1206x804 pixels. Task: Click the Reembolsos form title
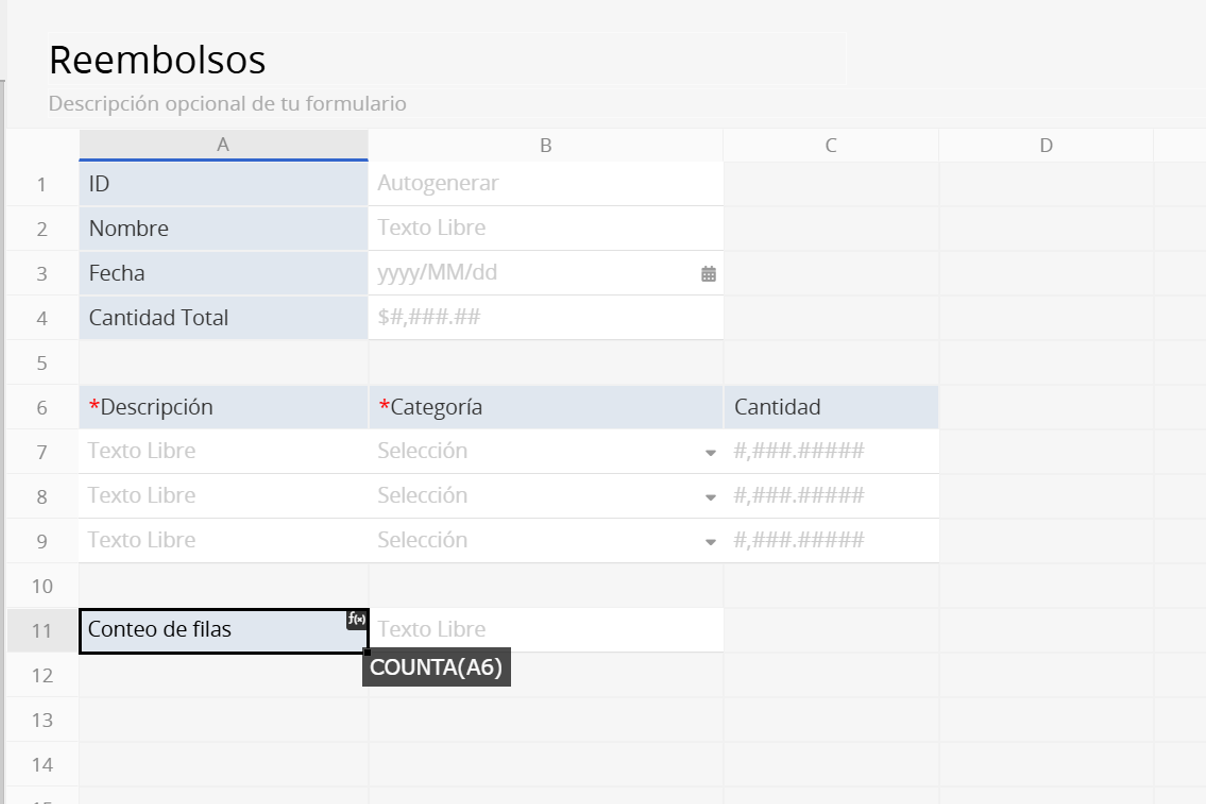157,60
